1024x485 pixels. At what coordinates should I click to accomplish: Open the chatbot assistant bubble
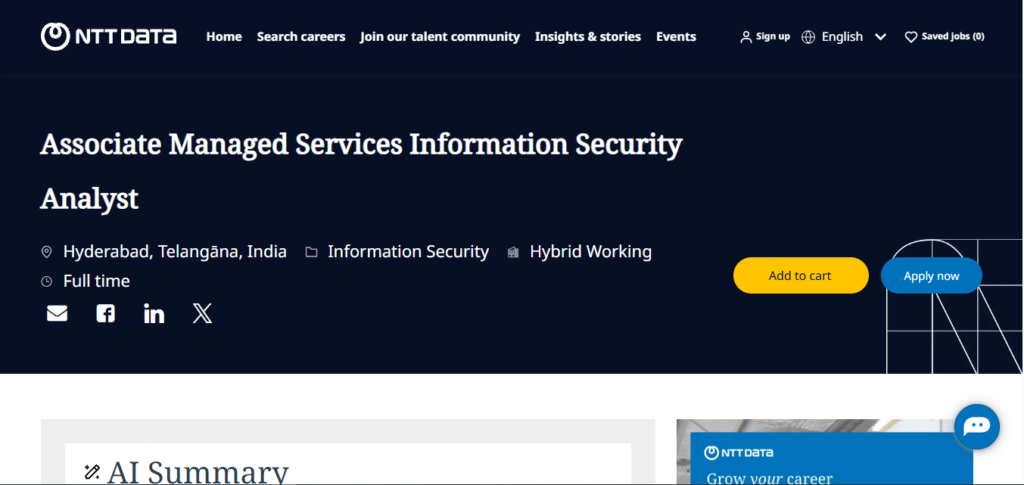(x=977, y=427)
